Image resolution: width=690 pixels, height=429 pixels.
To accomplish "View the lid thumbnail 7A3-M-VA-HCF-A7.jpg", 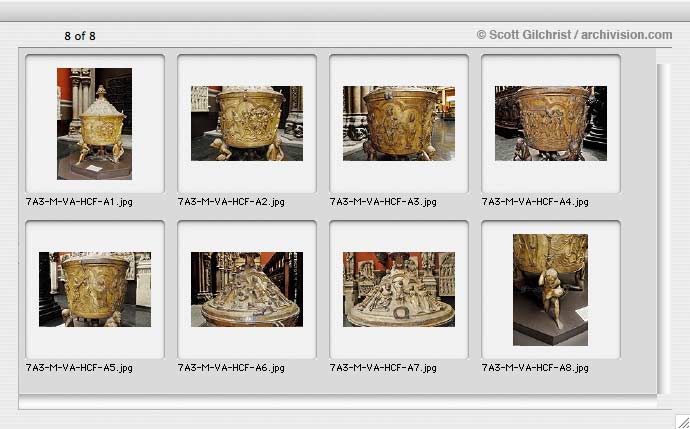I will point(399,289).
